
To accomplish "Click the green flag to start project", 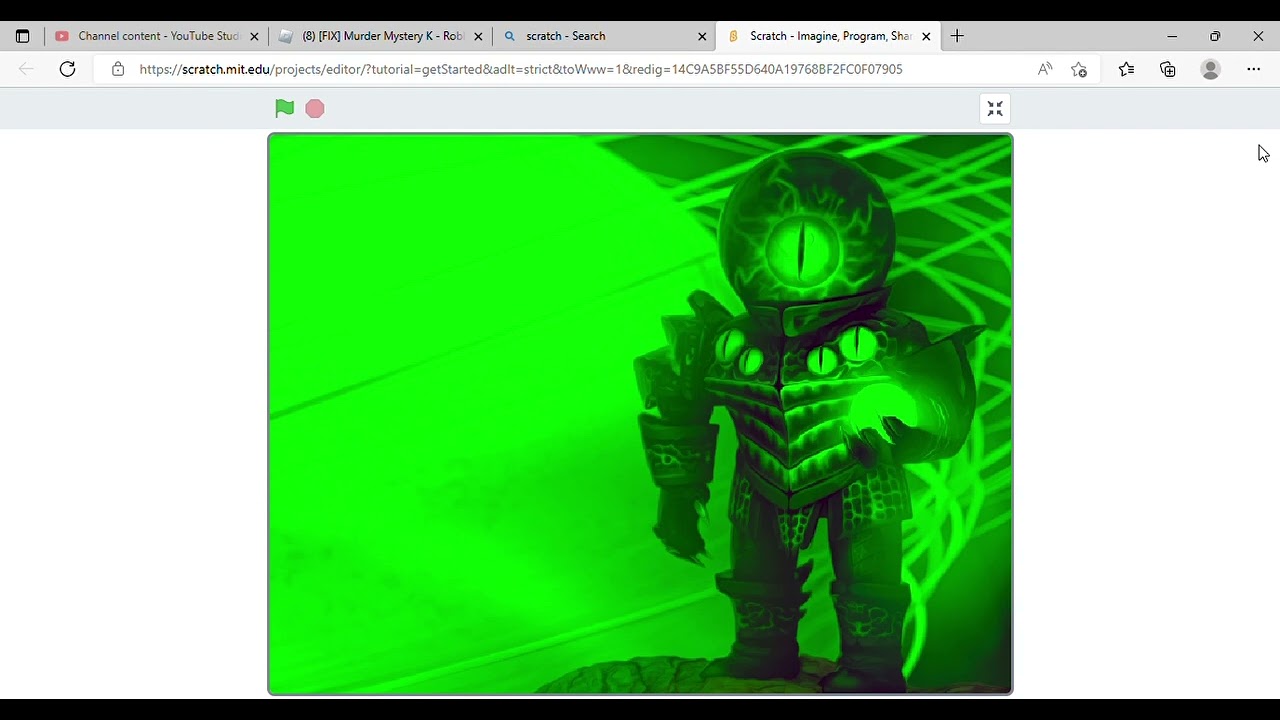I will pyautogui.click(x=285, y=108).
